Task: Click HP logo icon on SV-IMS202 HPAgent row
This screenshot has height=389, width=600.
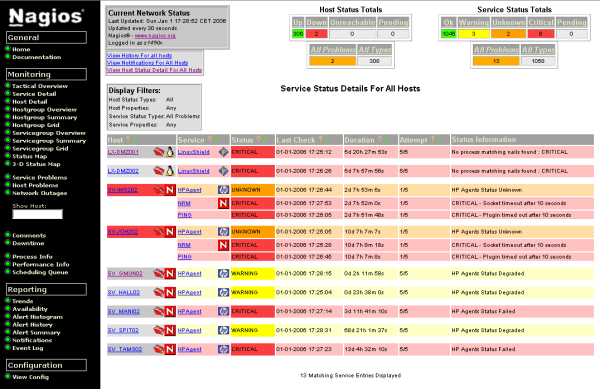Action: pos(223,190)
